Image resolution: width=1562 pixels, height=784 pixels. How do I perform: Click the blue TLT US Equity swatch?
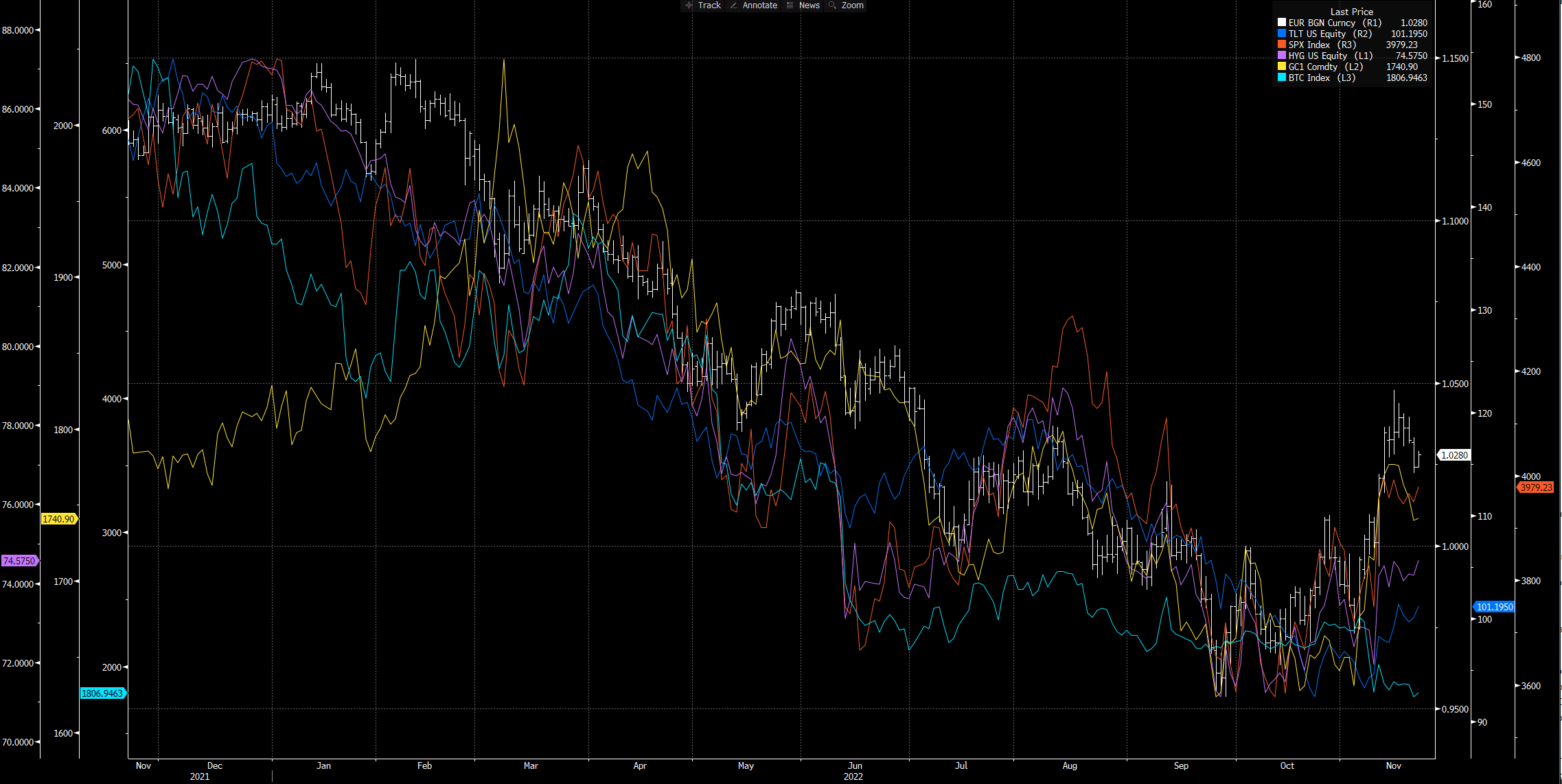coord(1281,34)
